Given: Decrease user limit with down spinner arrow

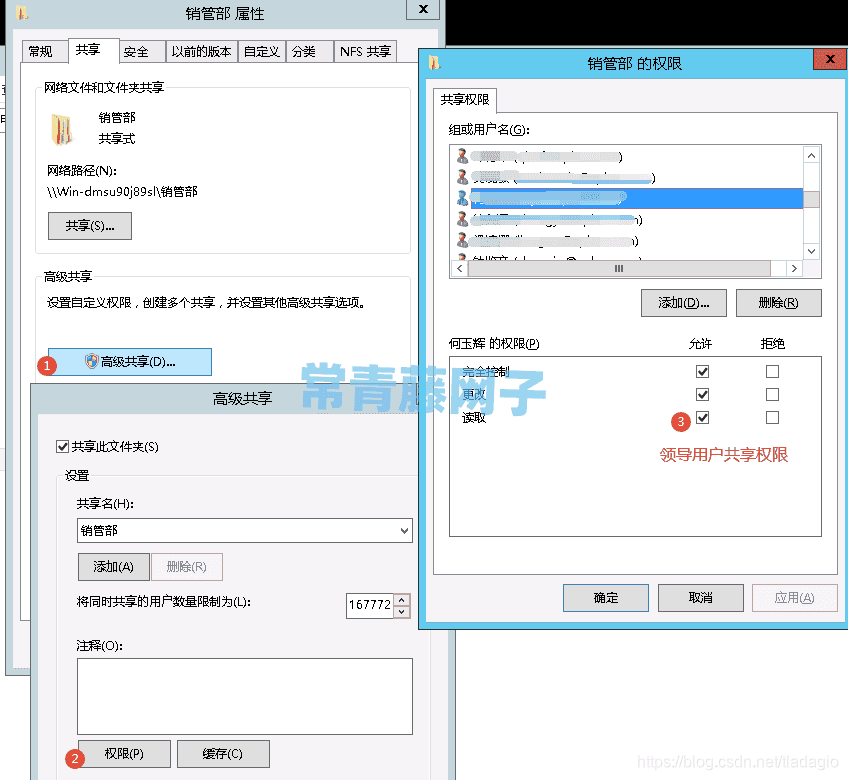Looking at the screenshot, I should [402, 612].
